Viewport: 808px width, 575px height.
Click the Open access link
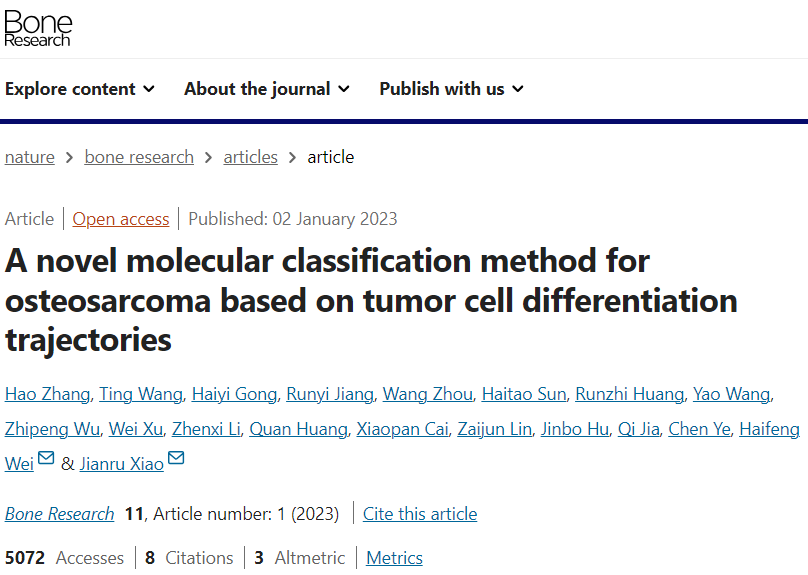tap(121, 219)
